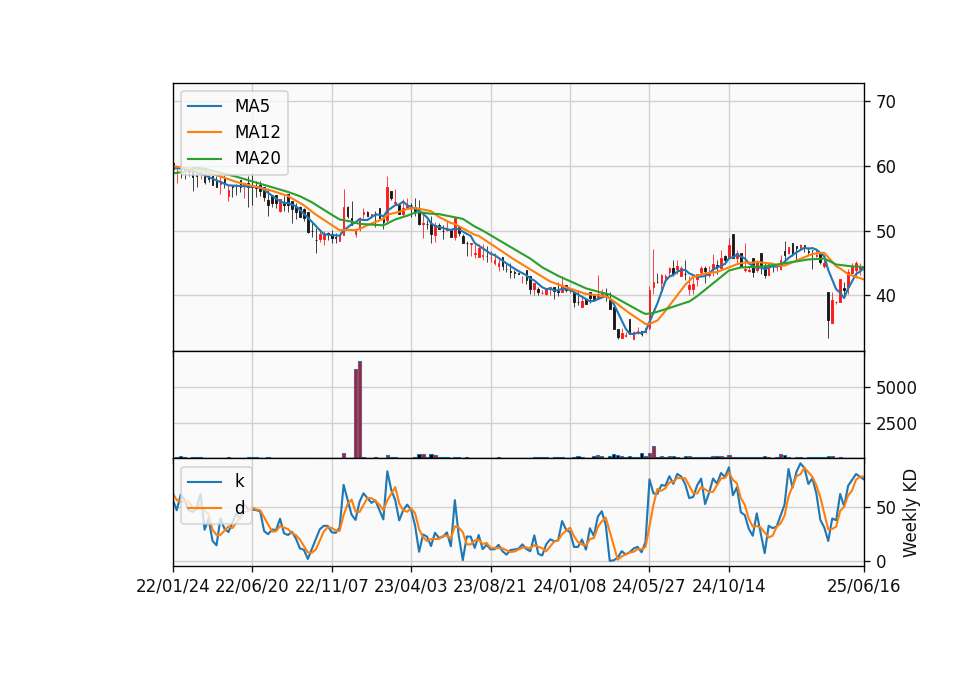960x690 pixels.
Task: Click the 23/08/21 date axis label
Action: 490,587
